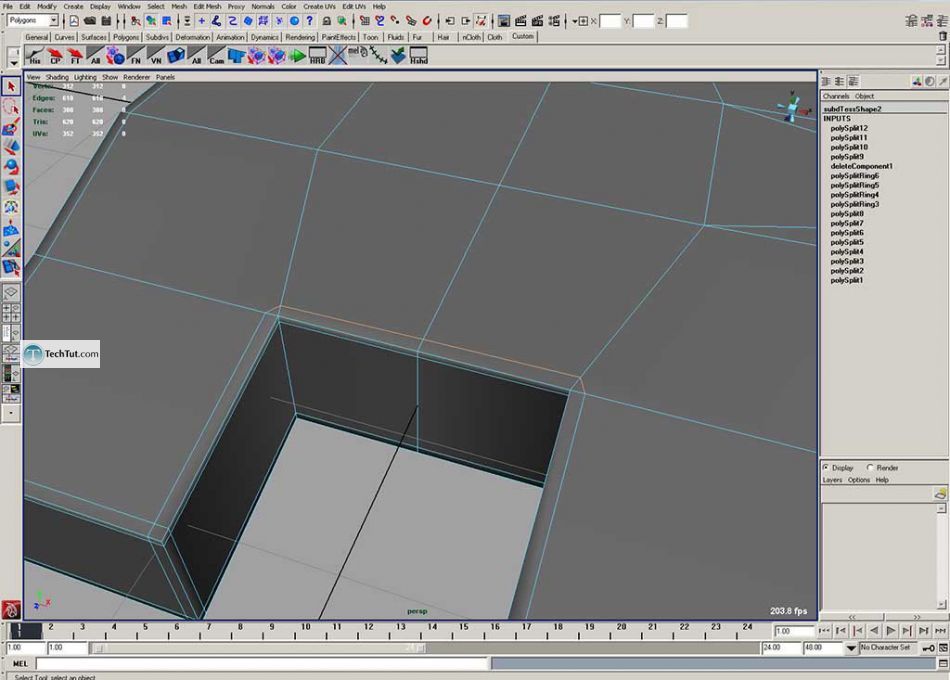Open the shelf trash can icon
The height and width of the screenshot is (680, 950).
(x=942, y=36)
